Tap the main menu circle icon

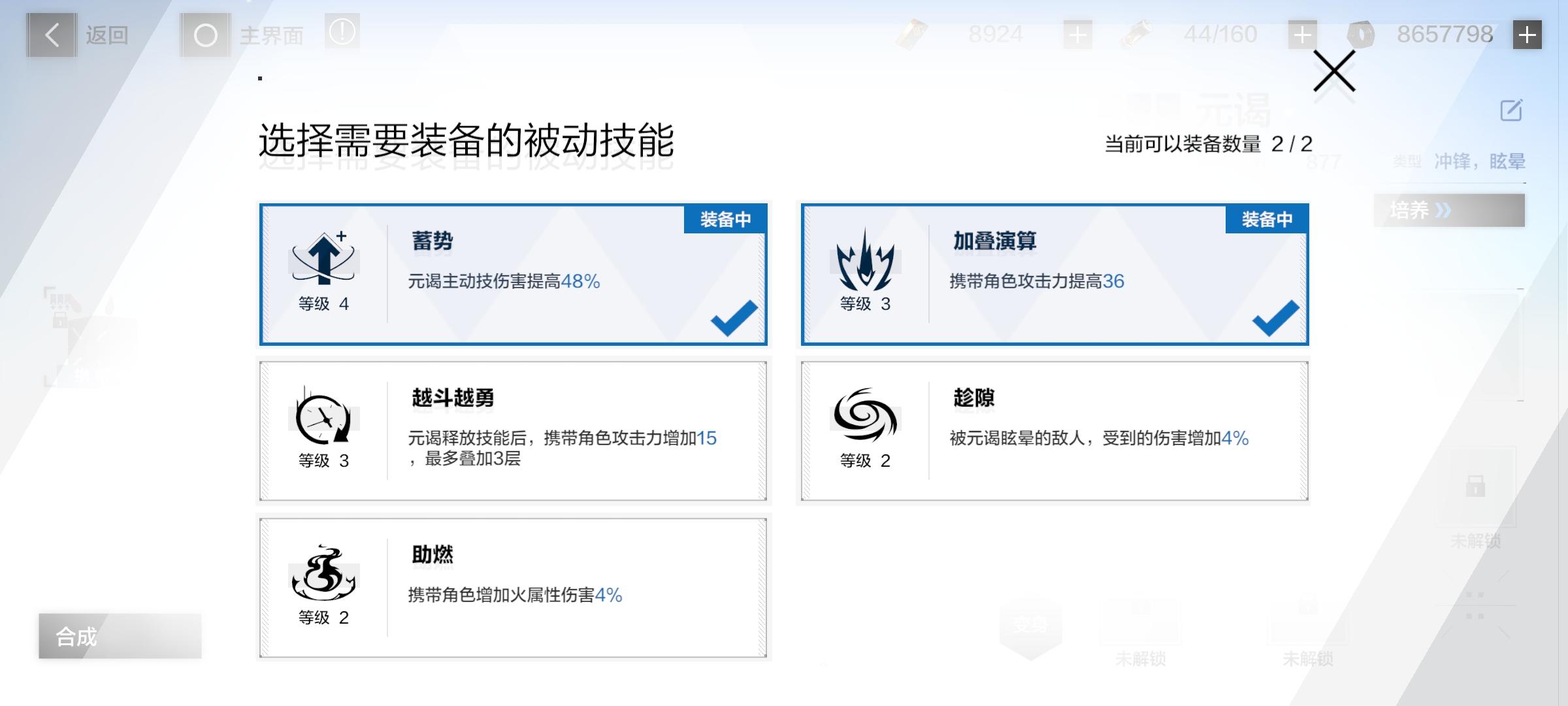(x=205, y=35)
